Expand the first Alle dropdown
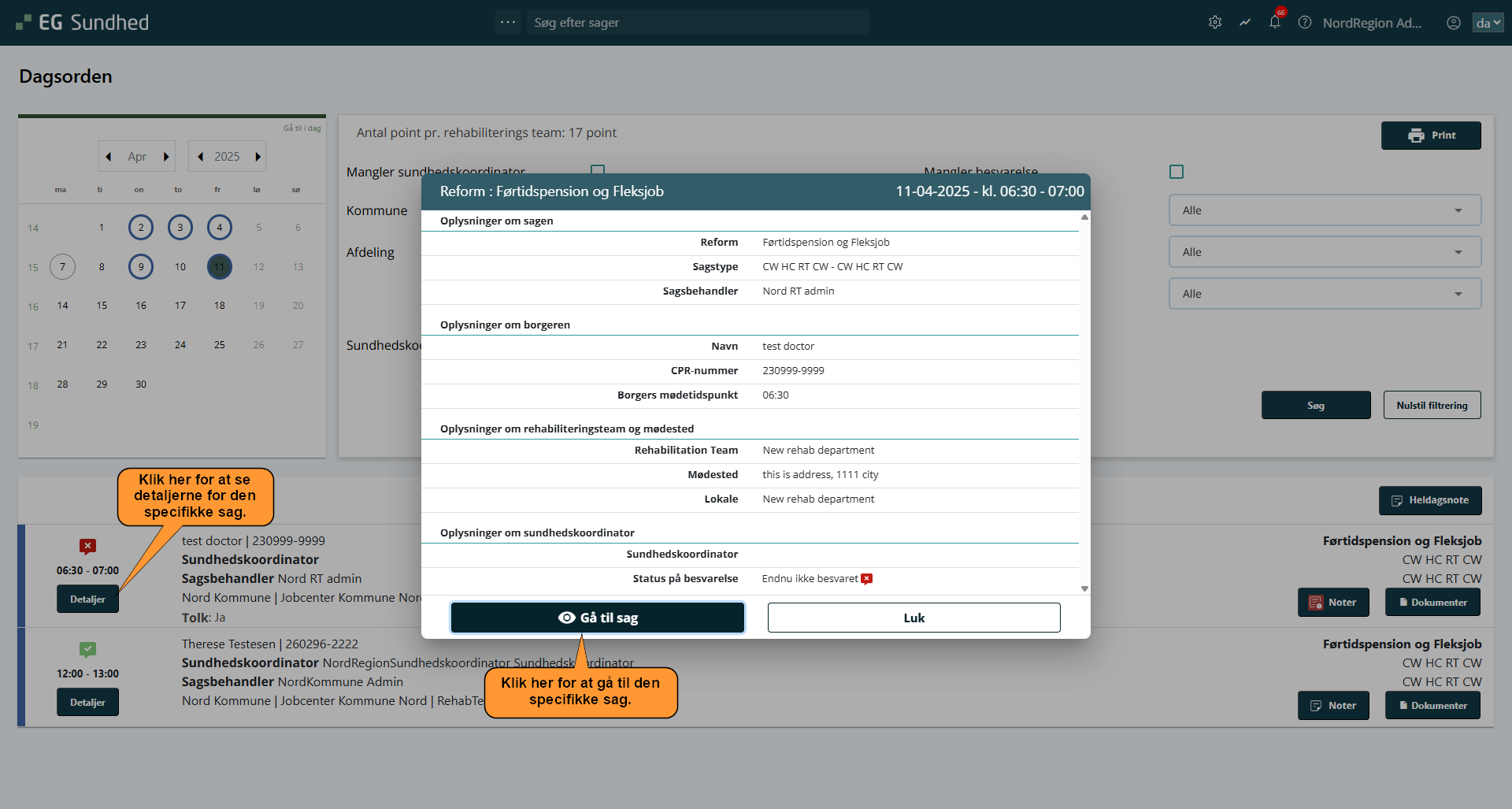The image size is (1512, 809). 1324,210
